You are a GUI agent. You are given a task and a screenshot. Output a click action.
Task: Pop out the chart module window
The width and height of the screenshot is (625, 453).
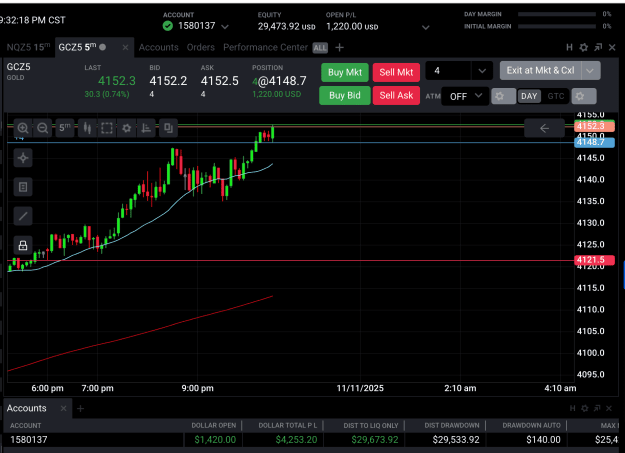(x=598, y=47)
